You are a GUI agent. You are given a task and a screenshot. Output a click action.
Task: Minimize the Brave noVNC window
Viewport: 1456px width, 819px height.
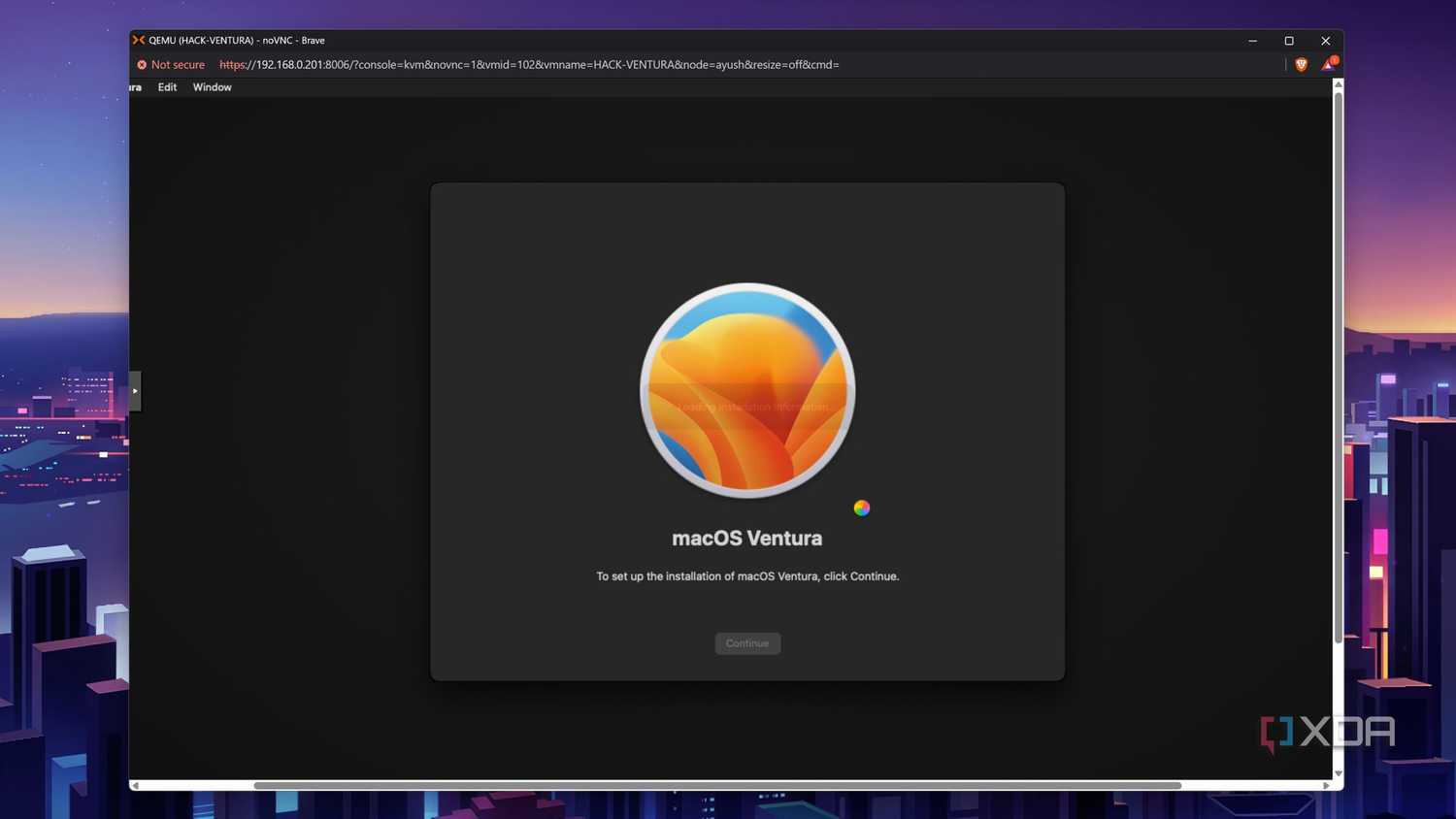(x=1253, y=41)
